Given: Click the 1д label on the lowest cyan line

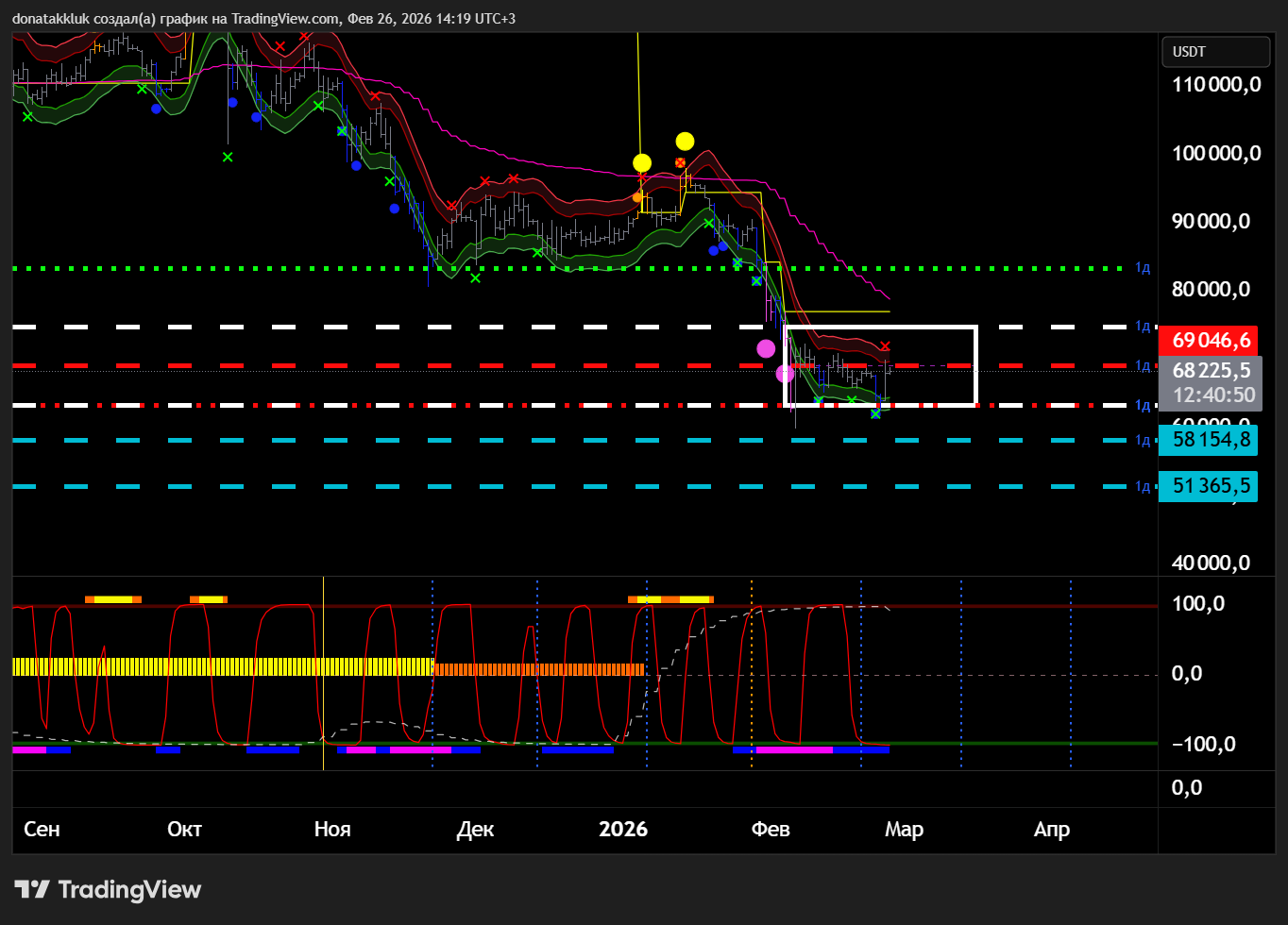Looking at the screenshot, I should coord(1143,487).
